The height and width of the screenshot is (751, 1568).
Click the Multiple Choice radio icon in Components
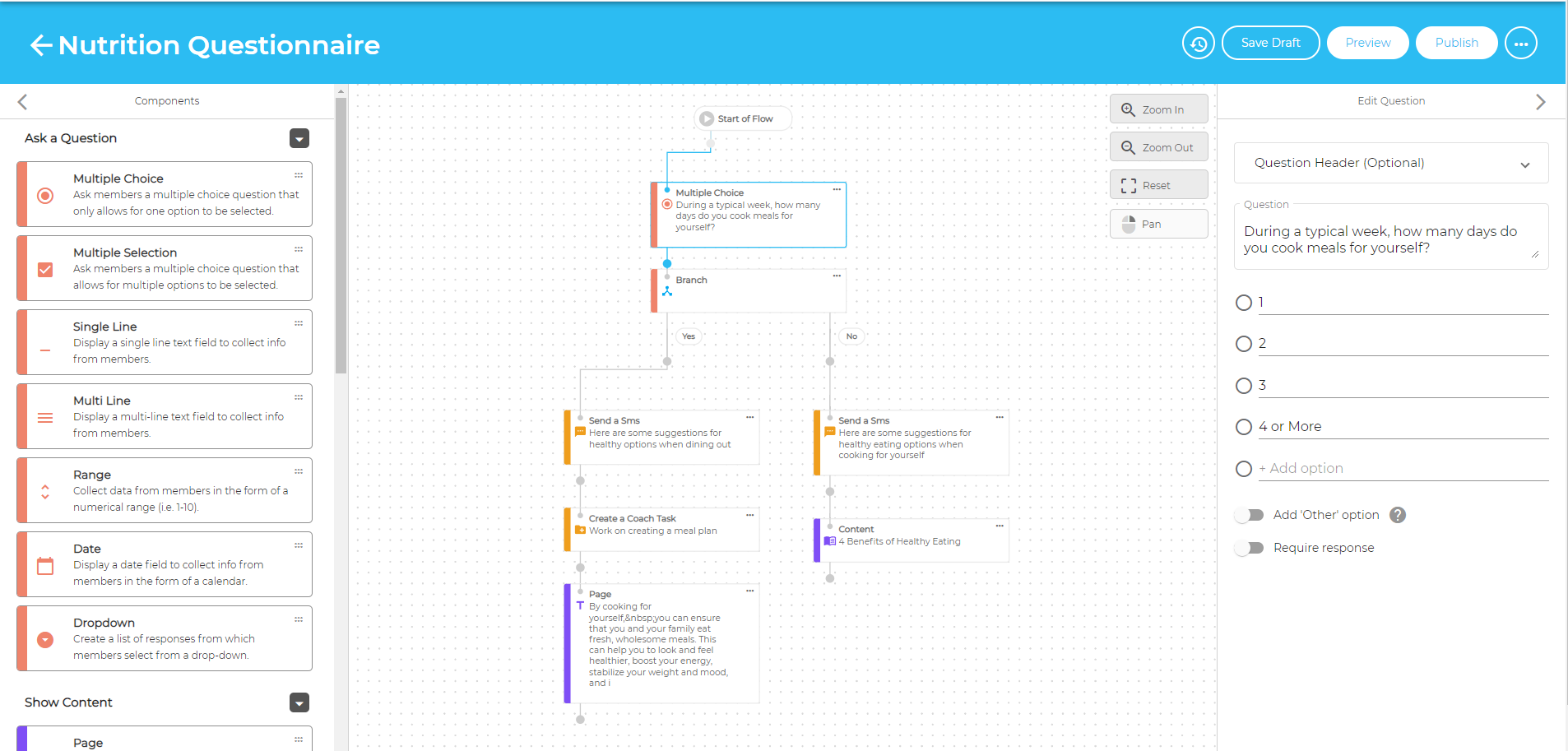point(45,196)
